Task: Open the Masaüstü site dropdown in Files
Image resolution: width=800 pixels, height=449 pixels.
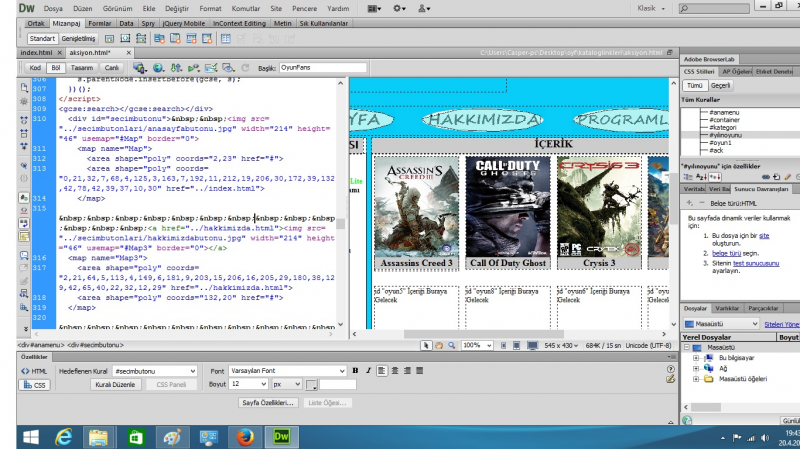Action: click(x=721, y=324)
